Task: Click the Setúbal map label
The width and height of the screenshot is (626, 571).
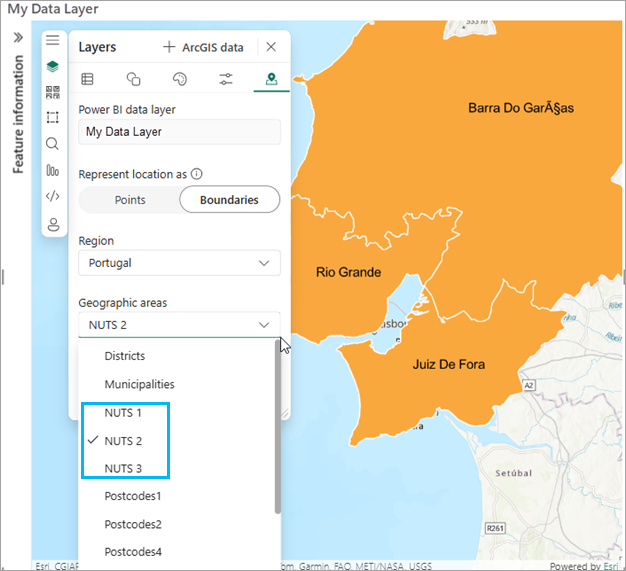Action: pos(513,473)
